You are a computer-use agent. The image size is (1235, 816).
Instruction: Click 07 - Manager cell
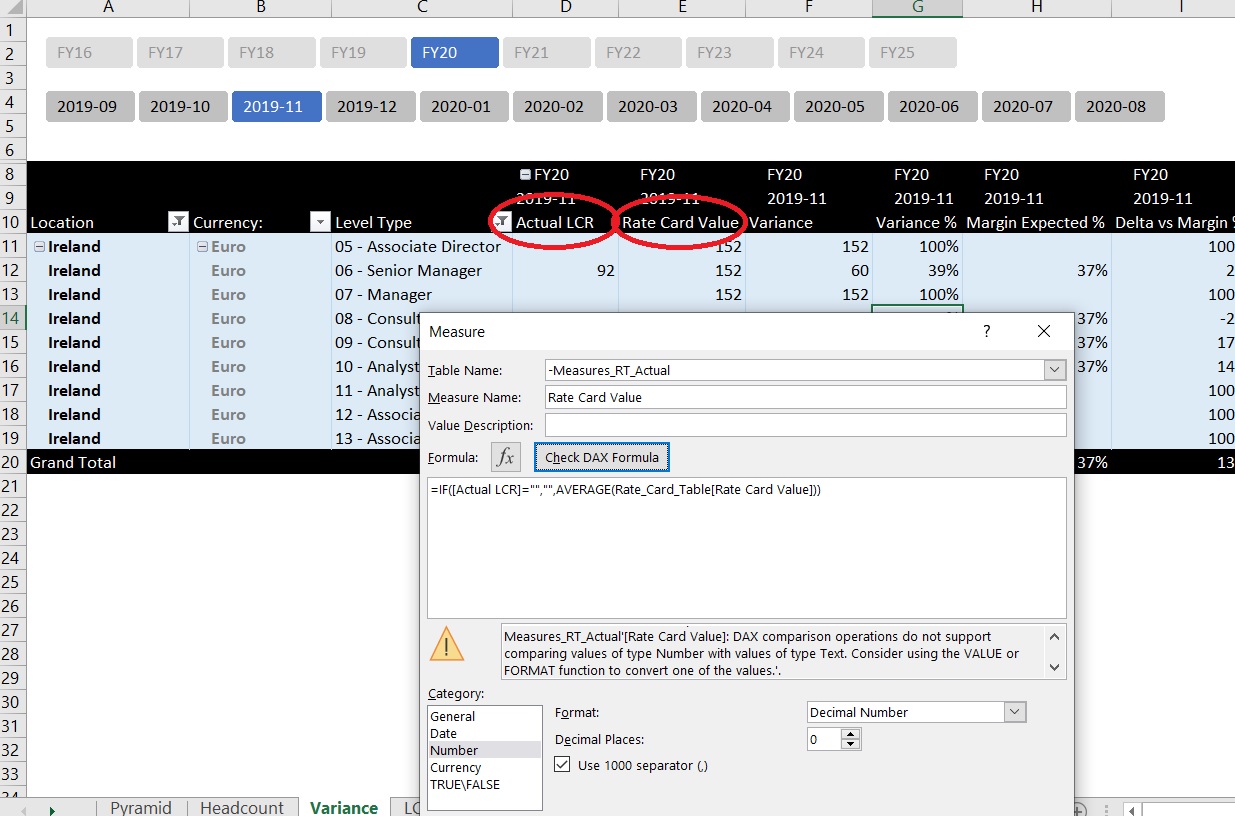(x=421, y=294)
